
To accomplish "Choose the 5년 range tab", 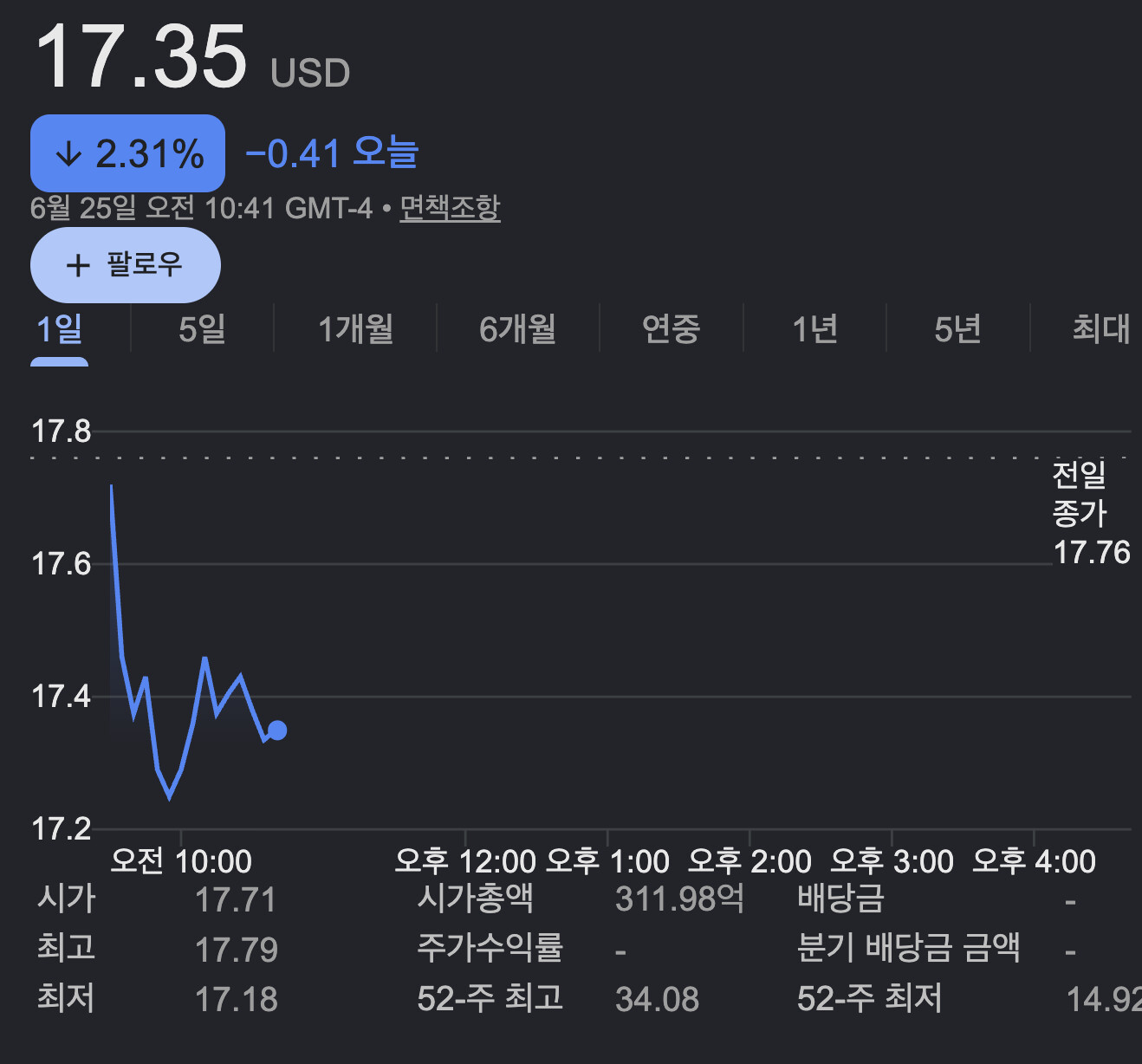I will [957, 328].
